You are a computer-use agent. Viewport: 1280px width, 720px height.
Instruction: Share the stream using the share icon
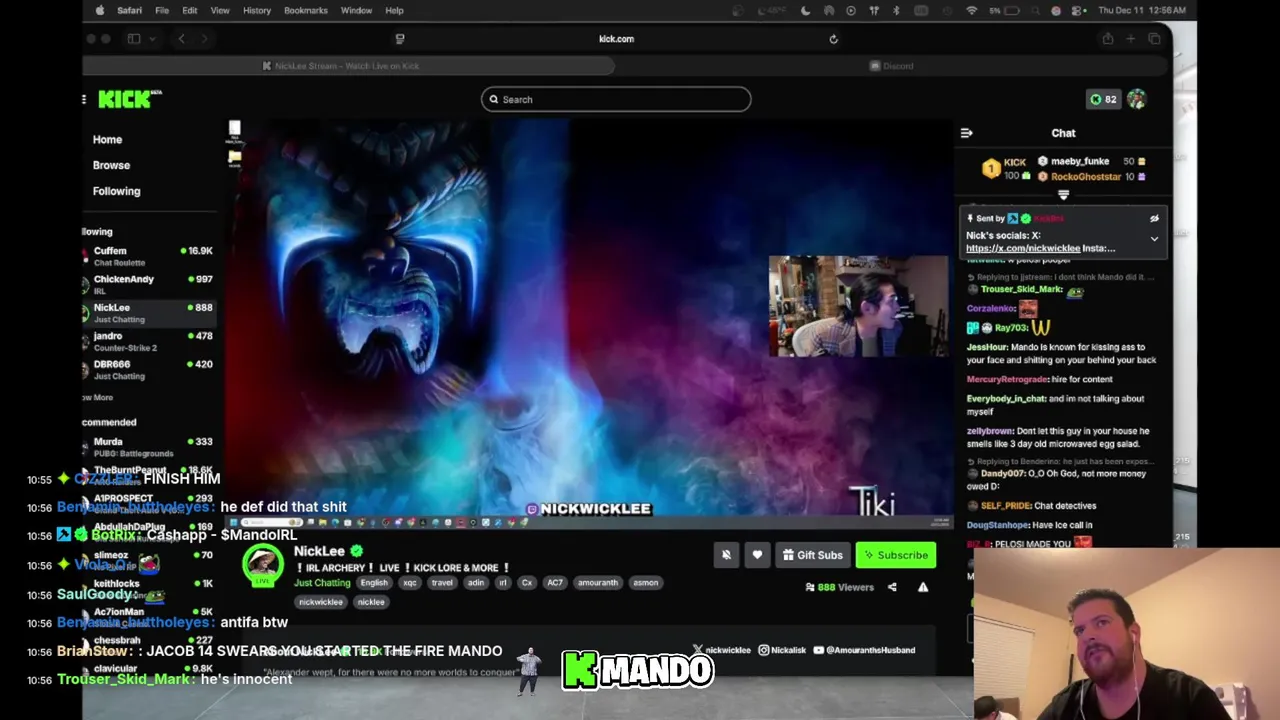pos(892,588)
